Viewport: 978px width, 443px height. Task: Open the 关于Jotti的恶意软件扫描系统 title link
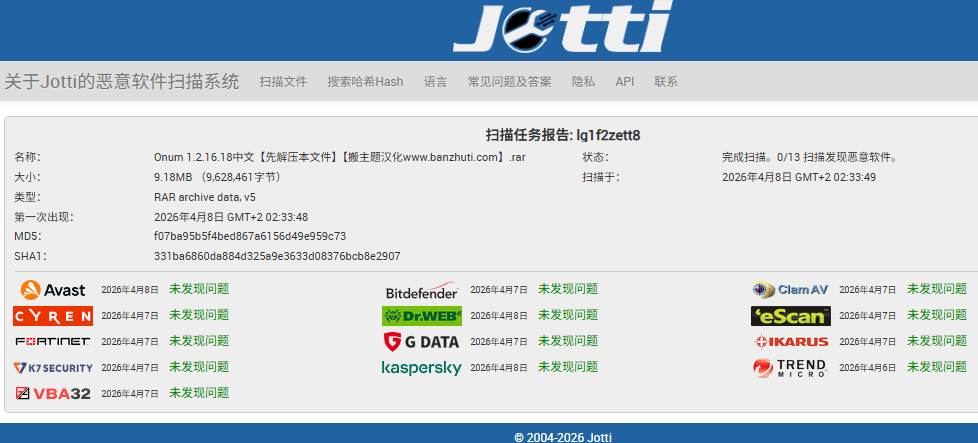122,82
